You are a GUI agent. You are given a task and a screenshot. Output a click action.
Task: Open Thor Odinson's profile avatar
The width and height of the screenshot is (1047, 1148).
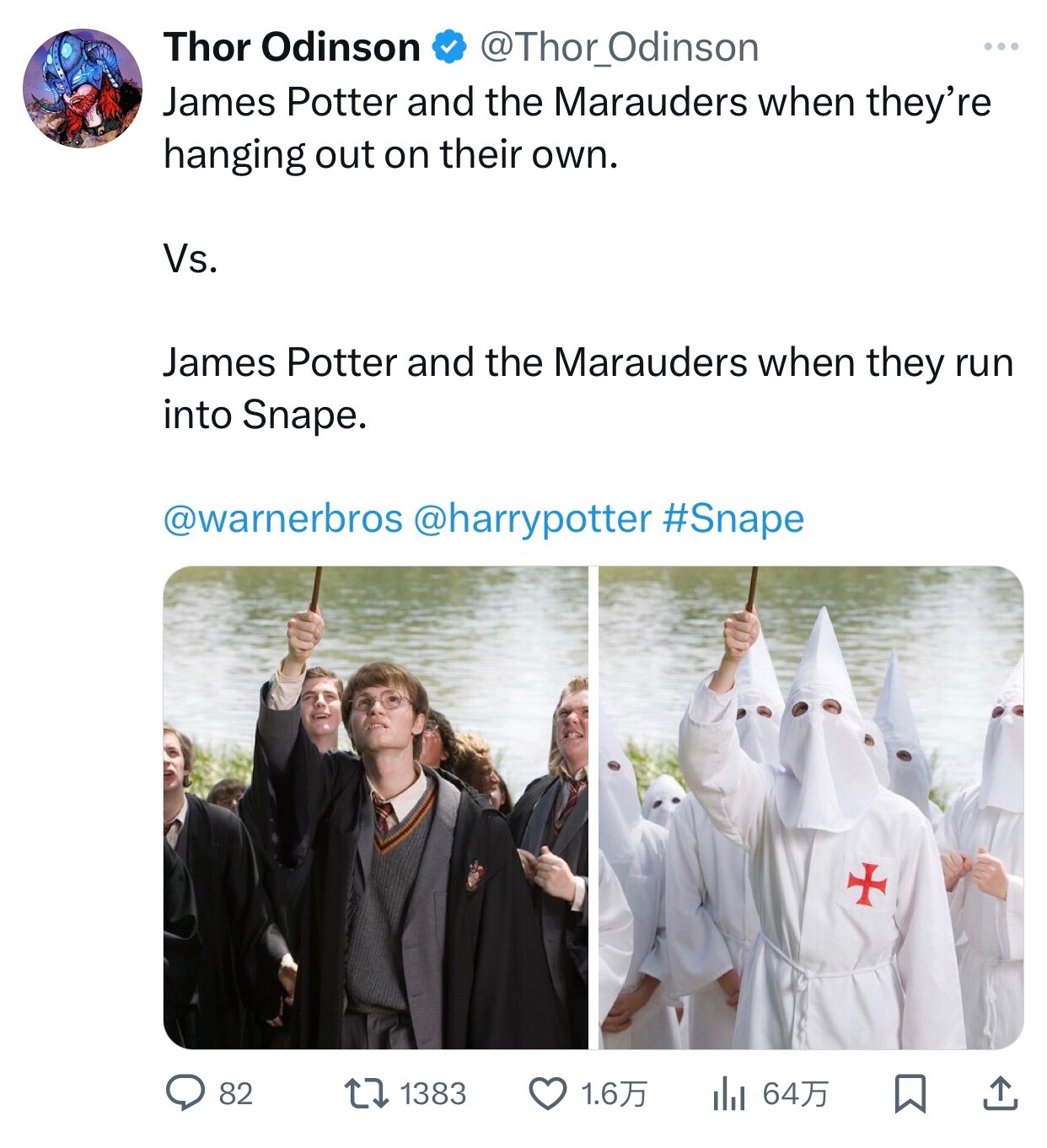tap(83, 89)
